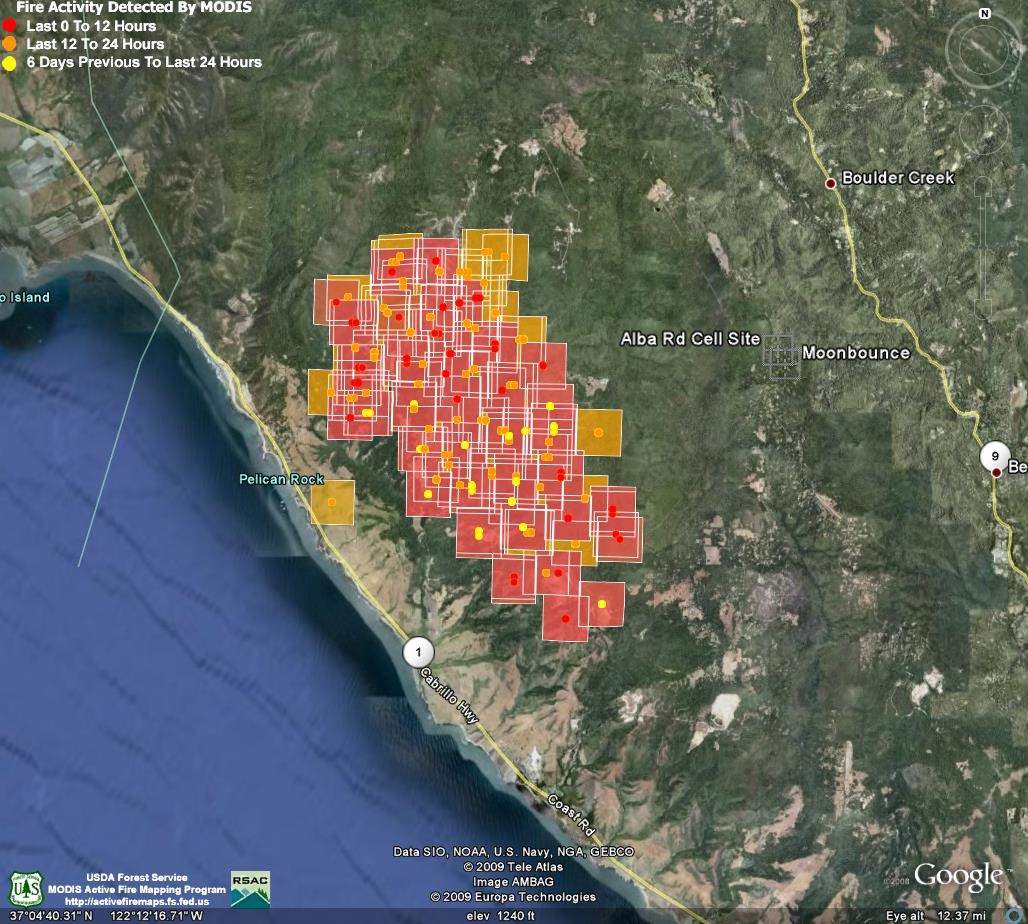Click the USDA Forest Service shield logo
1028x924 pixels.
[x=25, y=888]
